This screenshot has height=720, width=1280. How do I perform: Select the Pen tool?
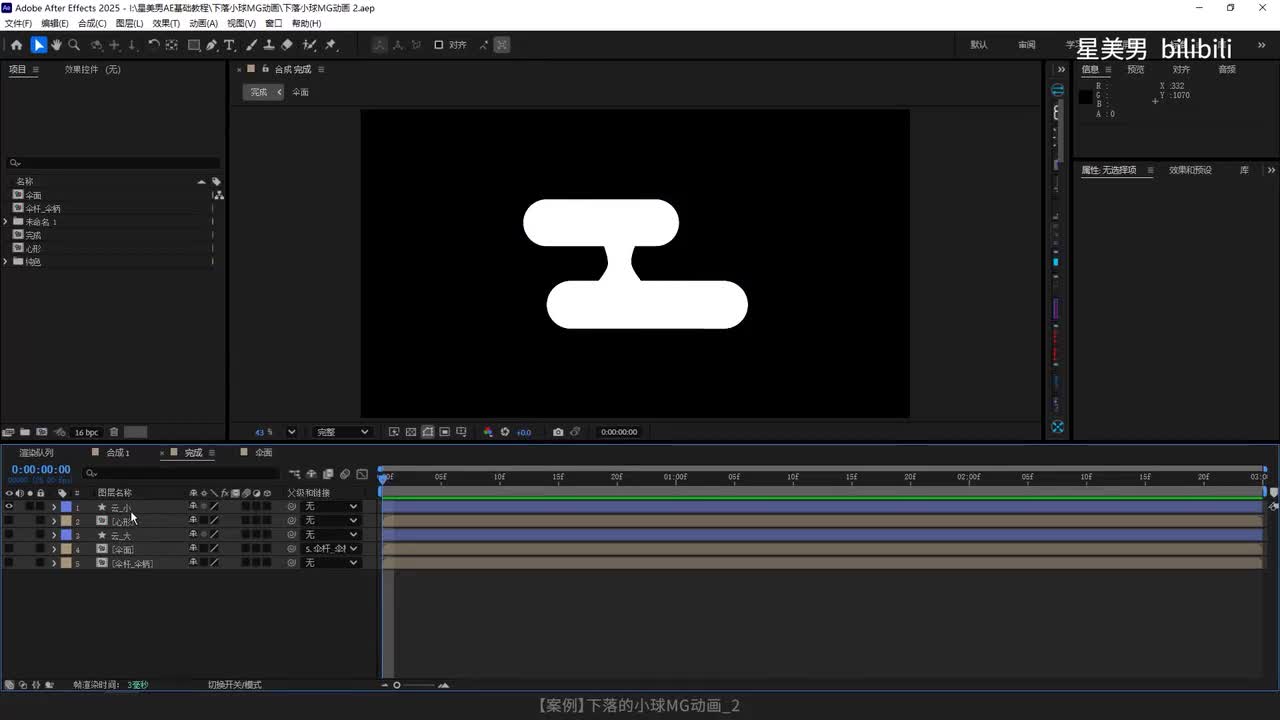pos(212,45)
